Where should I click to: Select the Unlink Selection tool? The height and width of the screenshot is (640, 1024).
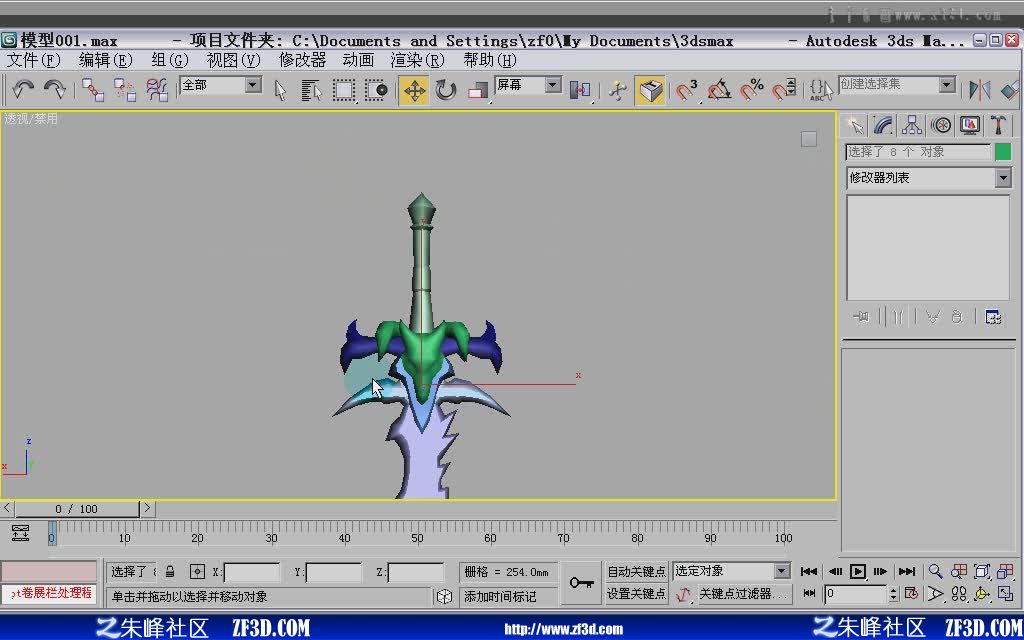[x=125, y=89]
